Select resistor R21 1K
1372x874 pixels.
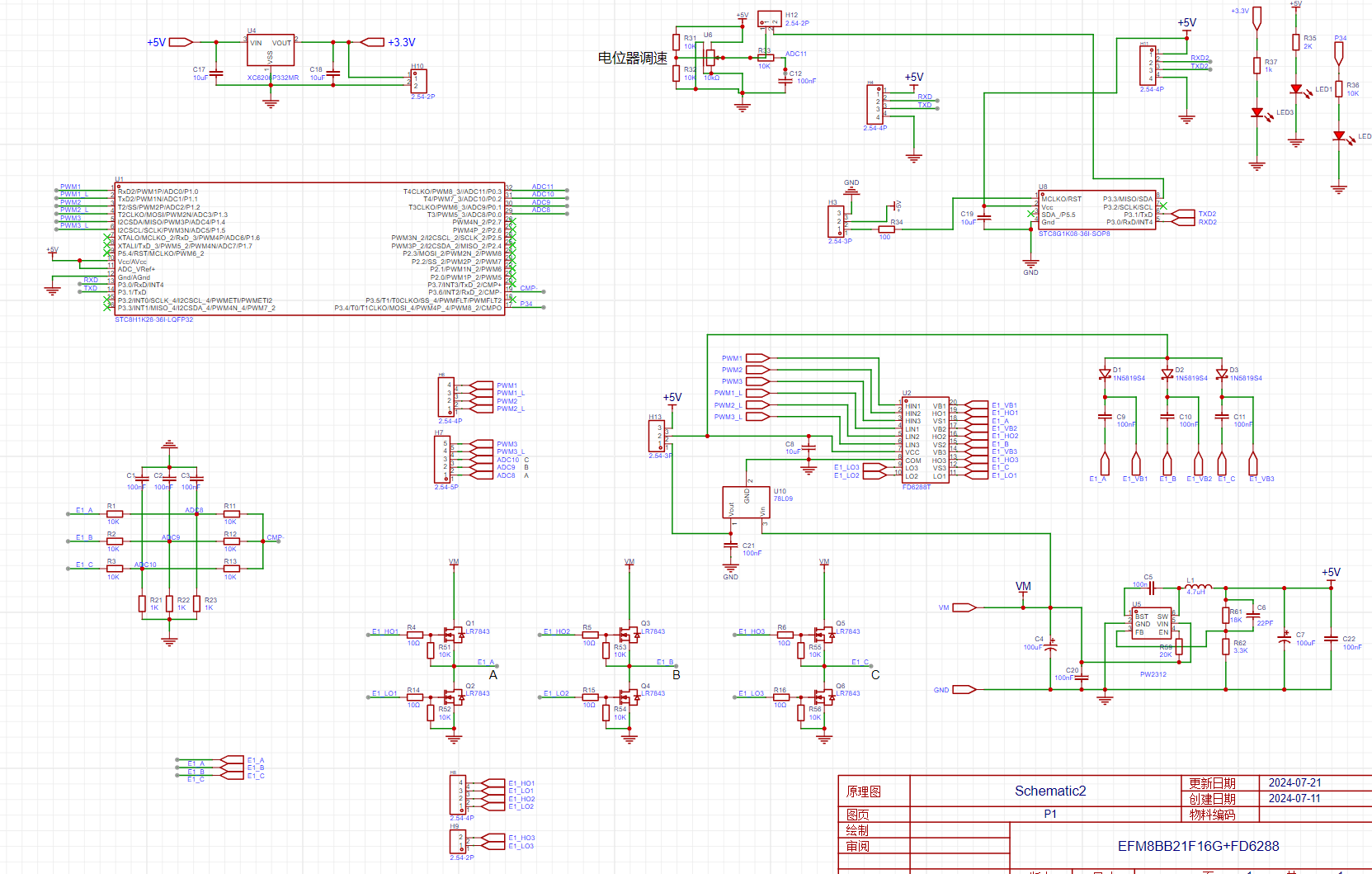[x=142, y=603]
